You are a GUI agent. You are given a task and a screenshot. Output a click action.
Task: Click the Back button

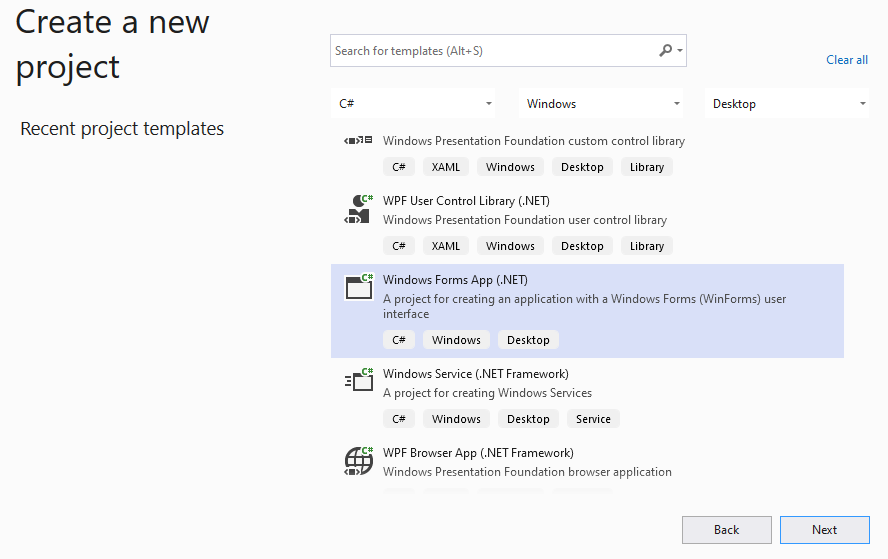coord(727,530)
